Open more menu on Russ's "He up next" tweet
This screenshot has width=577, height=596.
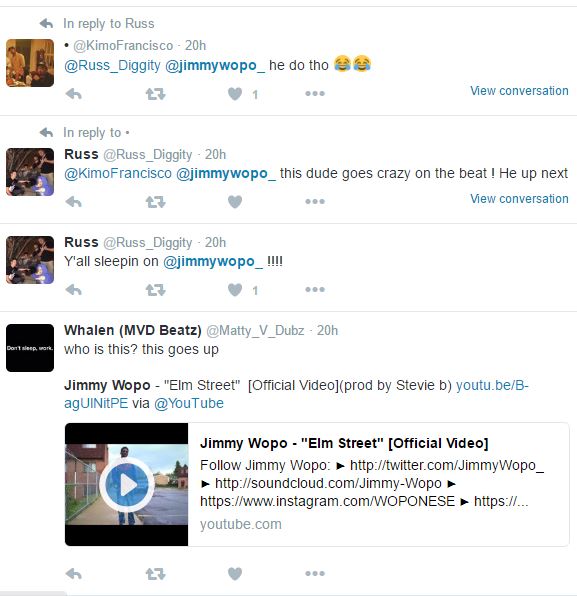point(315,201)
